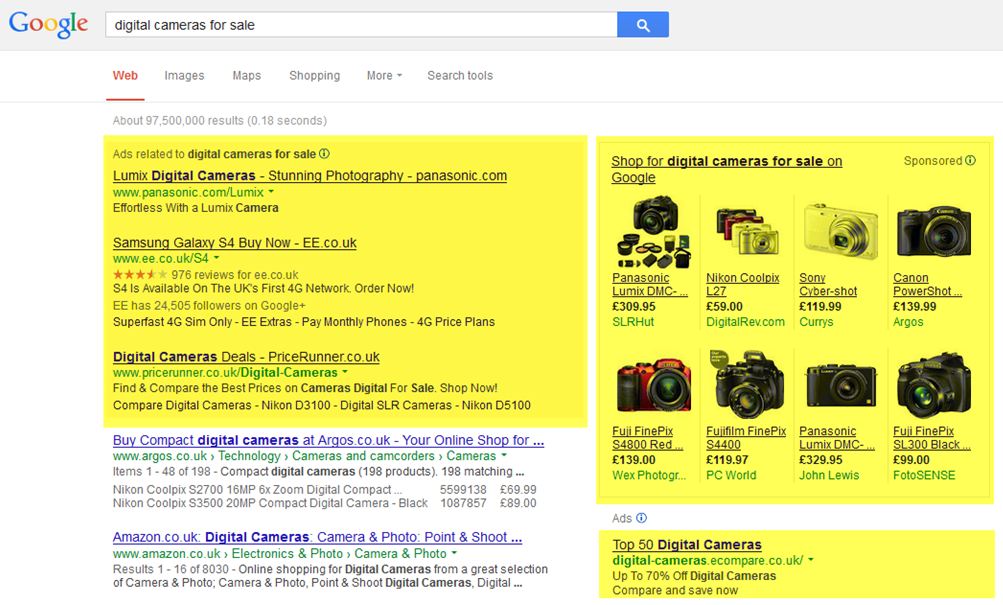This screenshot has height=605, width=1003.
Task: Click Nikon Coolpix L27 camera image
Action: (748, 232)
